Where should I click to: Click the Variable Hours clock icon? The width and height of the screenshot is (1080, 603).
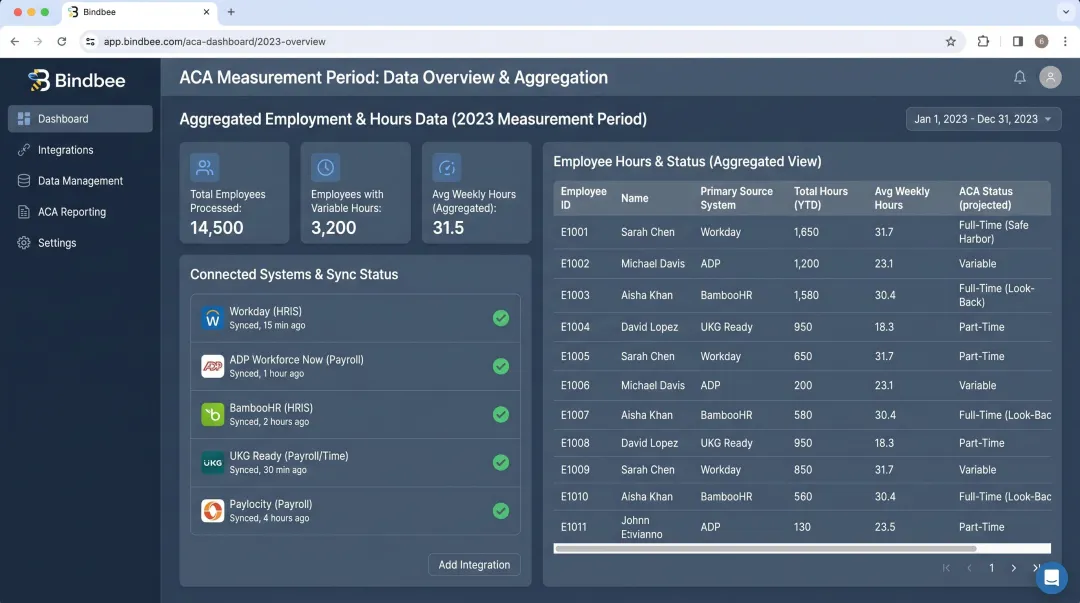tap(325, 167)
